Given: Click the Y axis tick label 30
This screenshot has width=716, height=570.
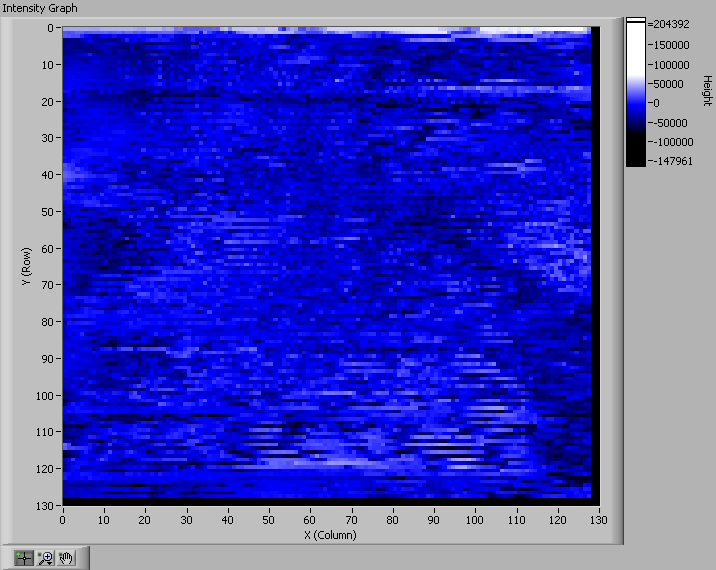Looking at the screenshot, I should pyautogui.click(x=48, y=137).
